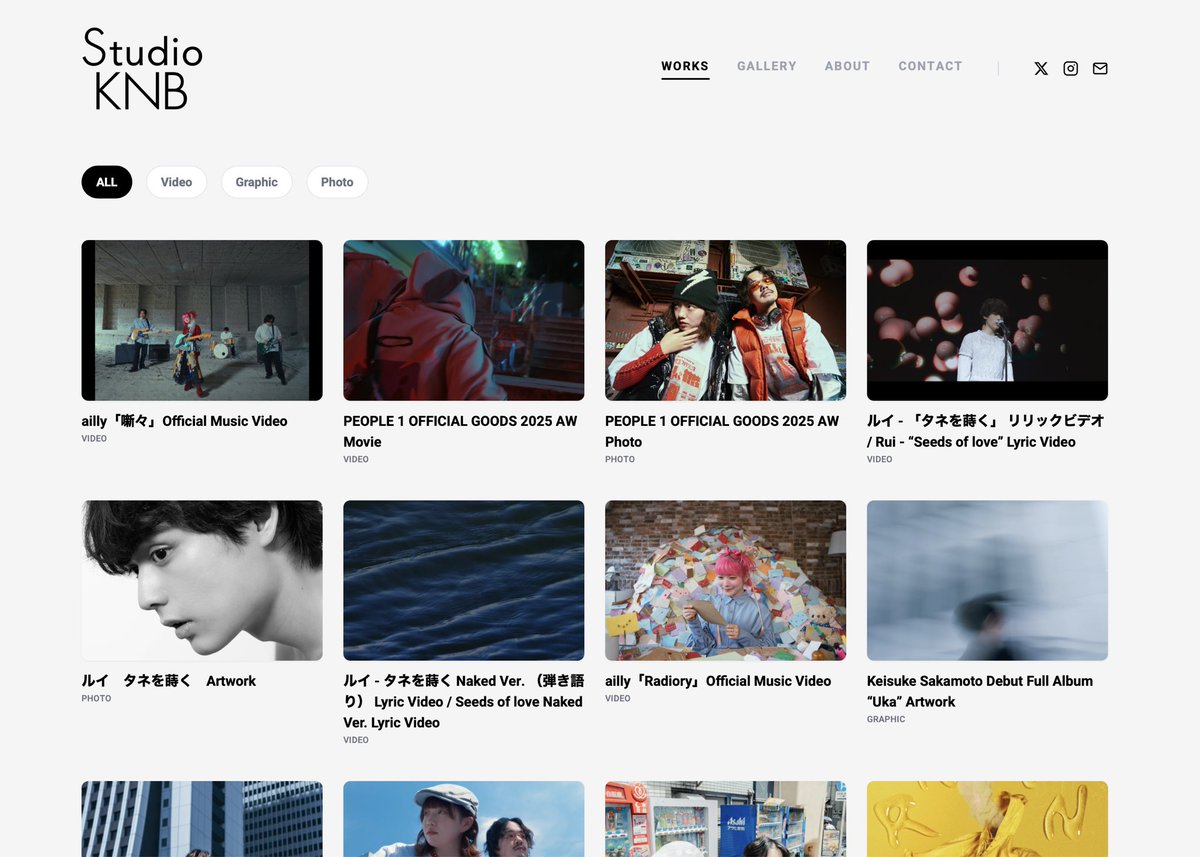This screenshot has width=1200, height=857.
Task: Go to the WORKS nav item
Action: tap(685, 66)
